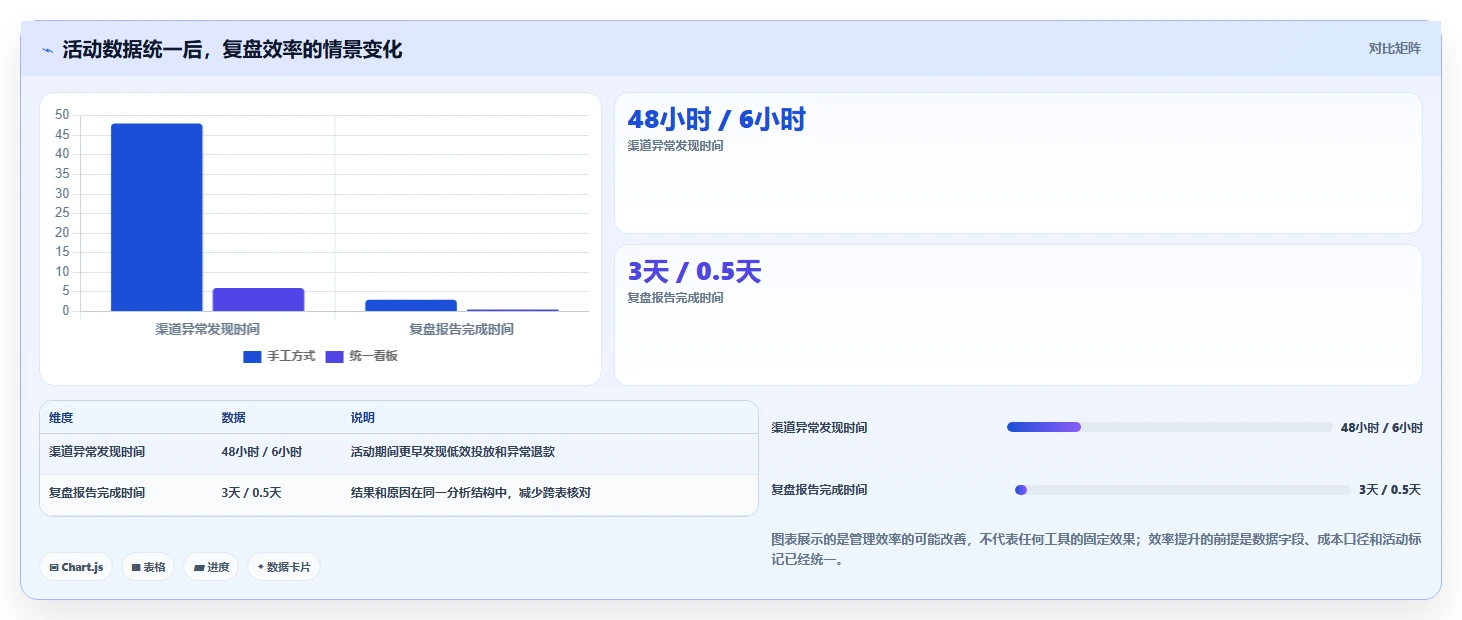
Task: Click the footnote text about 管理效率
Action: click(x=1096, y=549)
